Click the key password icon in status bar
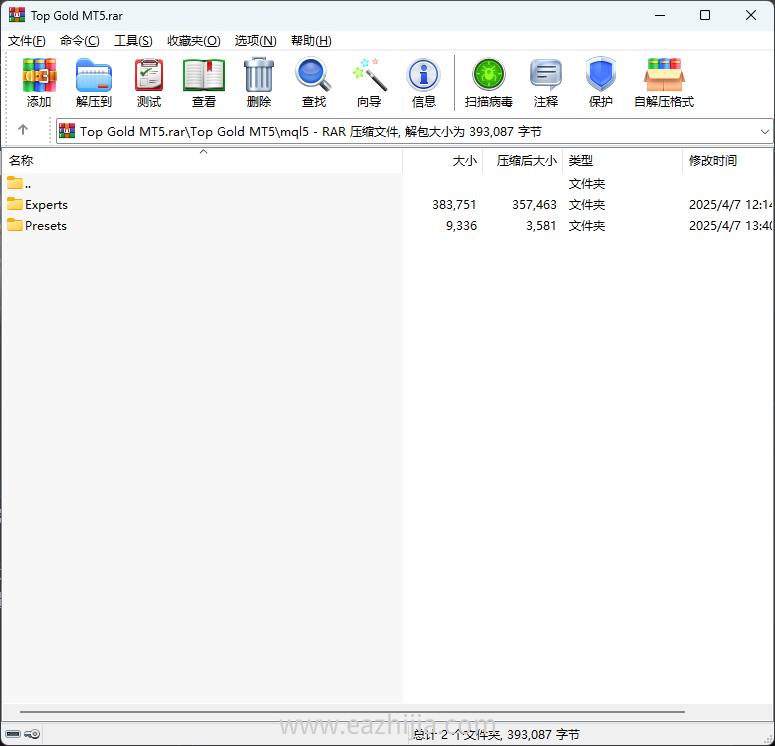This screenshot has height=746, width=775. click(x=32, y=734)
